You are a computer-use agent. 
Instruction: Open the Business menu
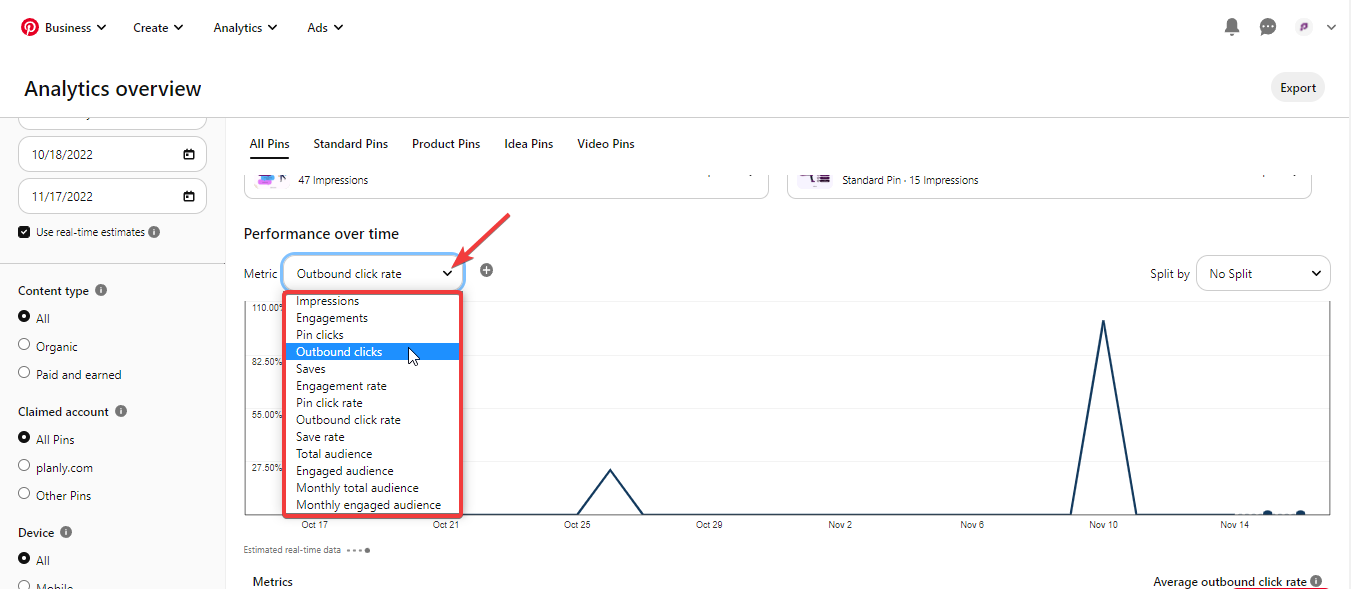tap(75, 28)
